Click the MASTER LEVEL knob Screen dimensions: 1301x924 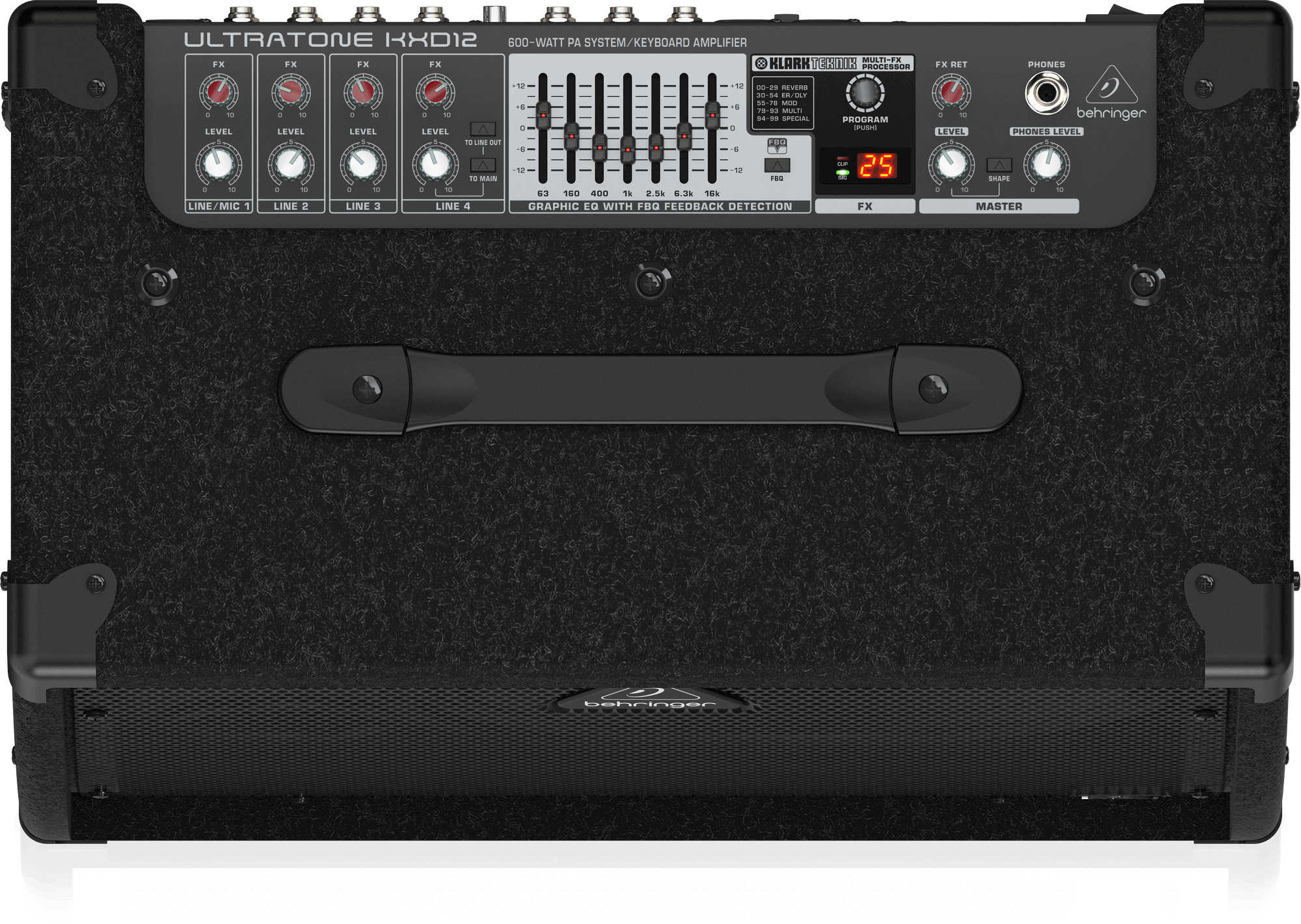pyautogui.click(x=951, y=164)
